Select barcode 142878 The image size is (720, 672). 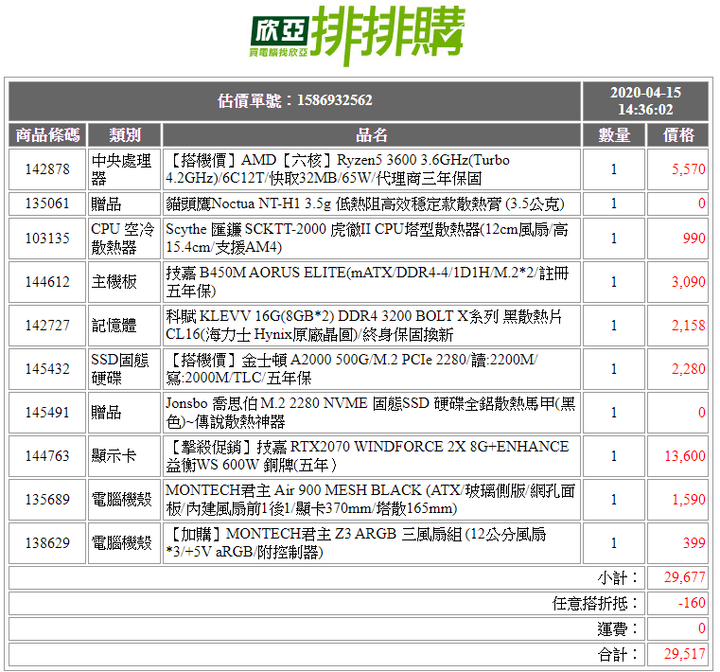coord(47,169)
